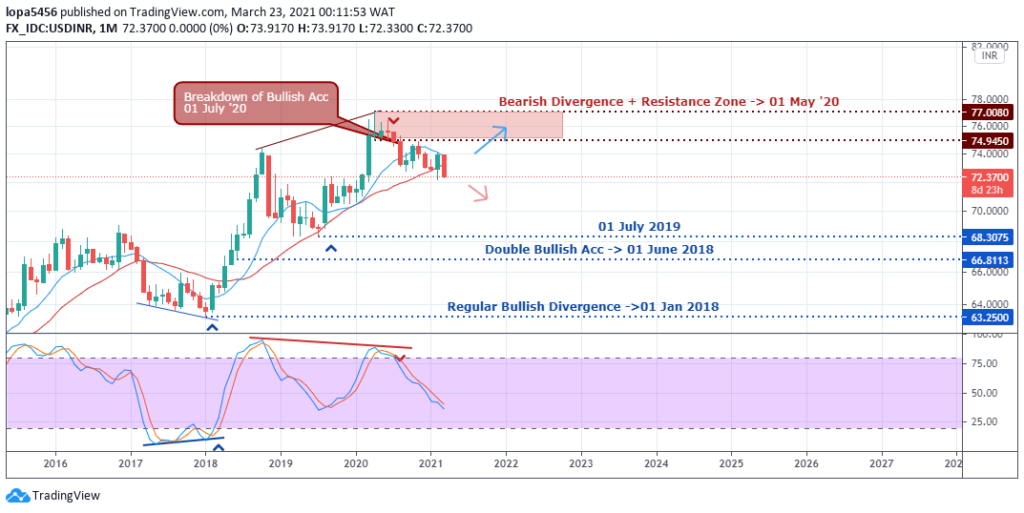Click the 01 July 2019 annotation
Screen dimensions: 1024x513
(x=639, y=226)
